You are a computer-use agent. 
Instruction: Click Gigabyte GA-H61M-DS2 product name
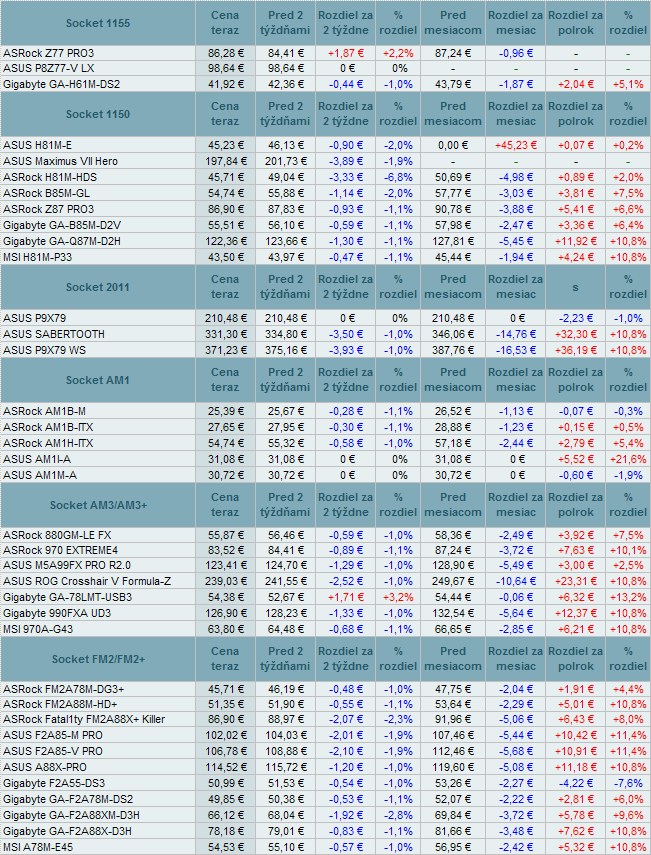coord(61,85)
